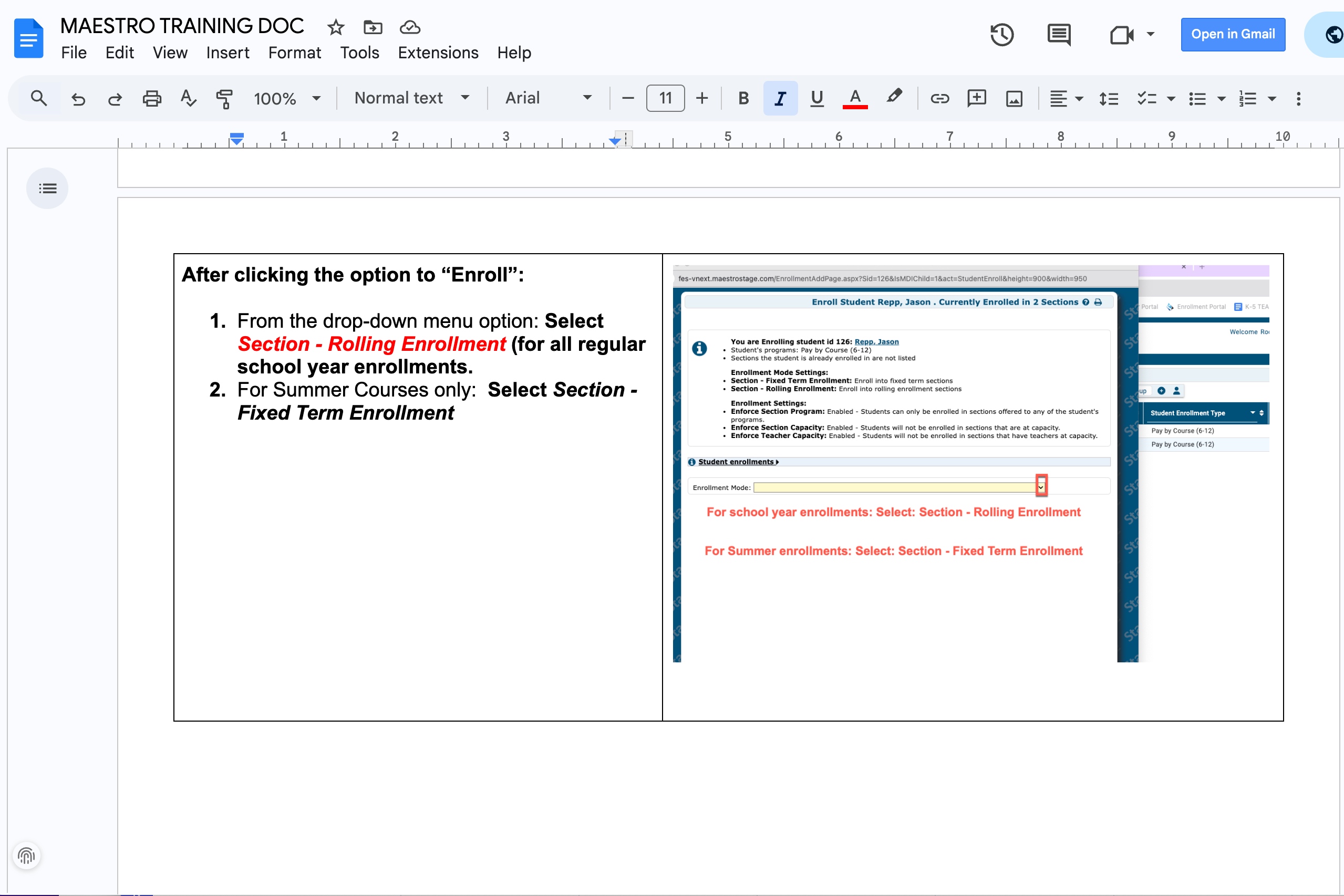Show the document outline

[47, 188]
